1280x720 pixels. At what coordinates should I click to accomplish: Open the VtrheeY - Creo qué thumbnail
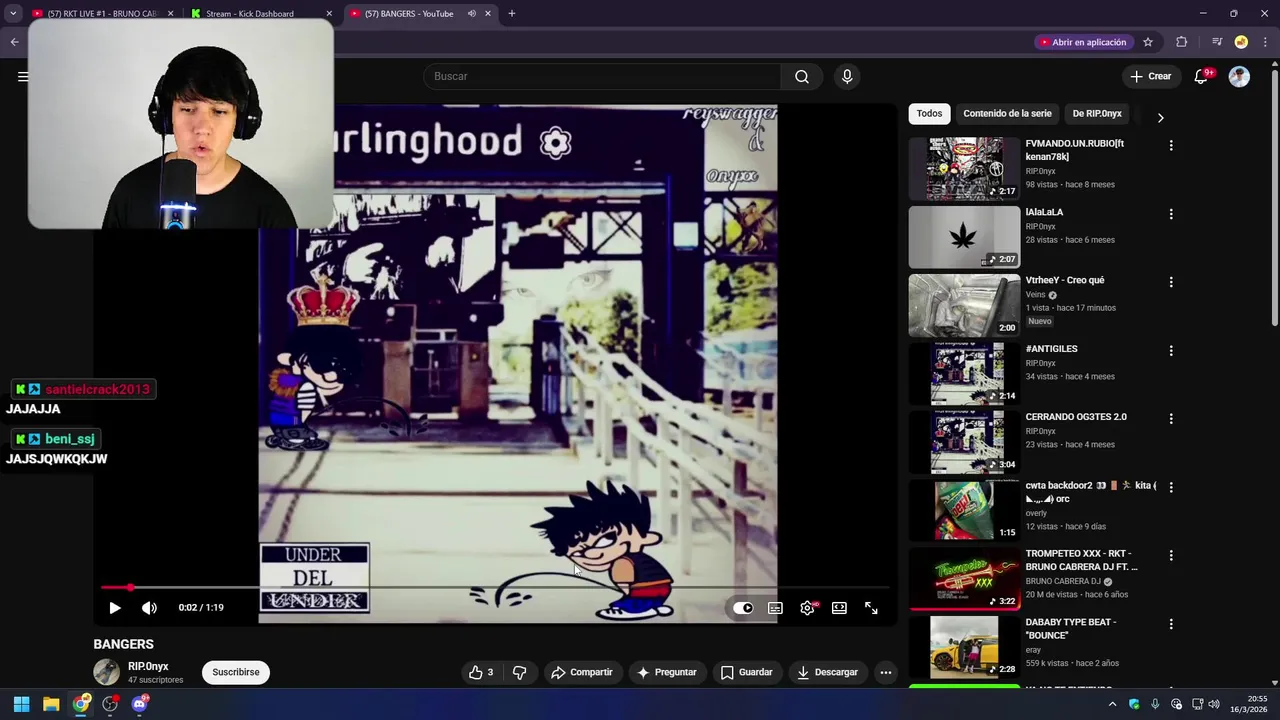[x=964, y=306]
